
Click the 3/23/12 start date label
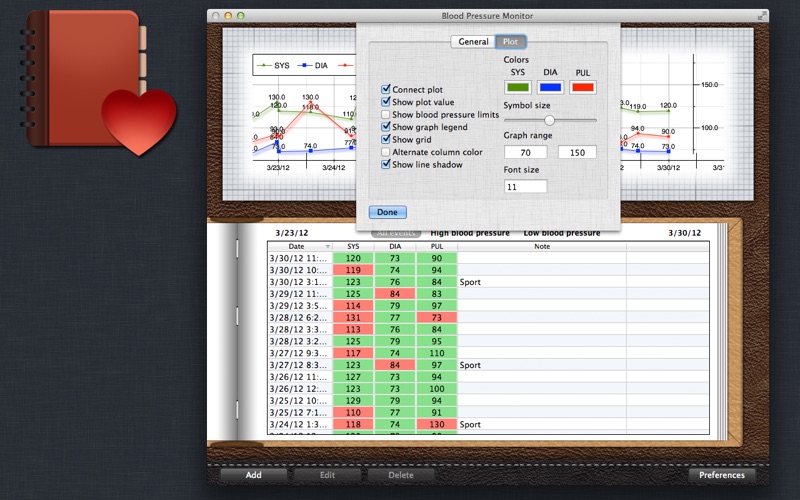[292, 233]
